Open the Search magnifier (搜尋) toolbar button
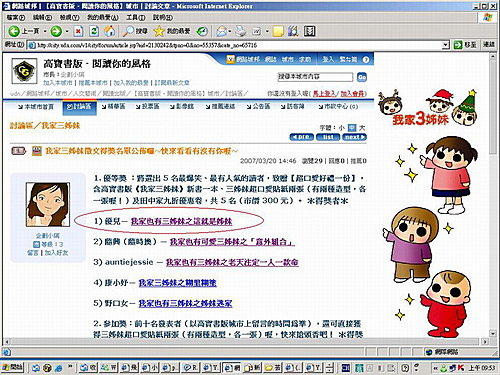The height and width of the screenshot is (375, 500). [x=135, y=31]
